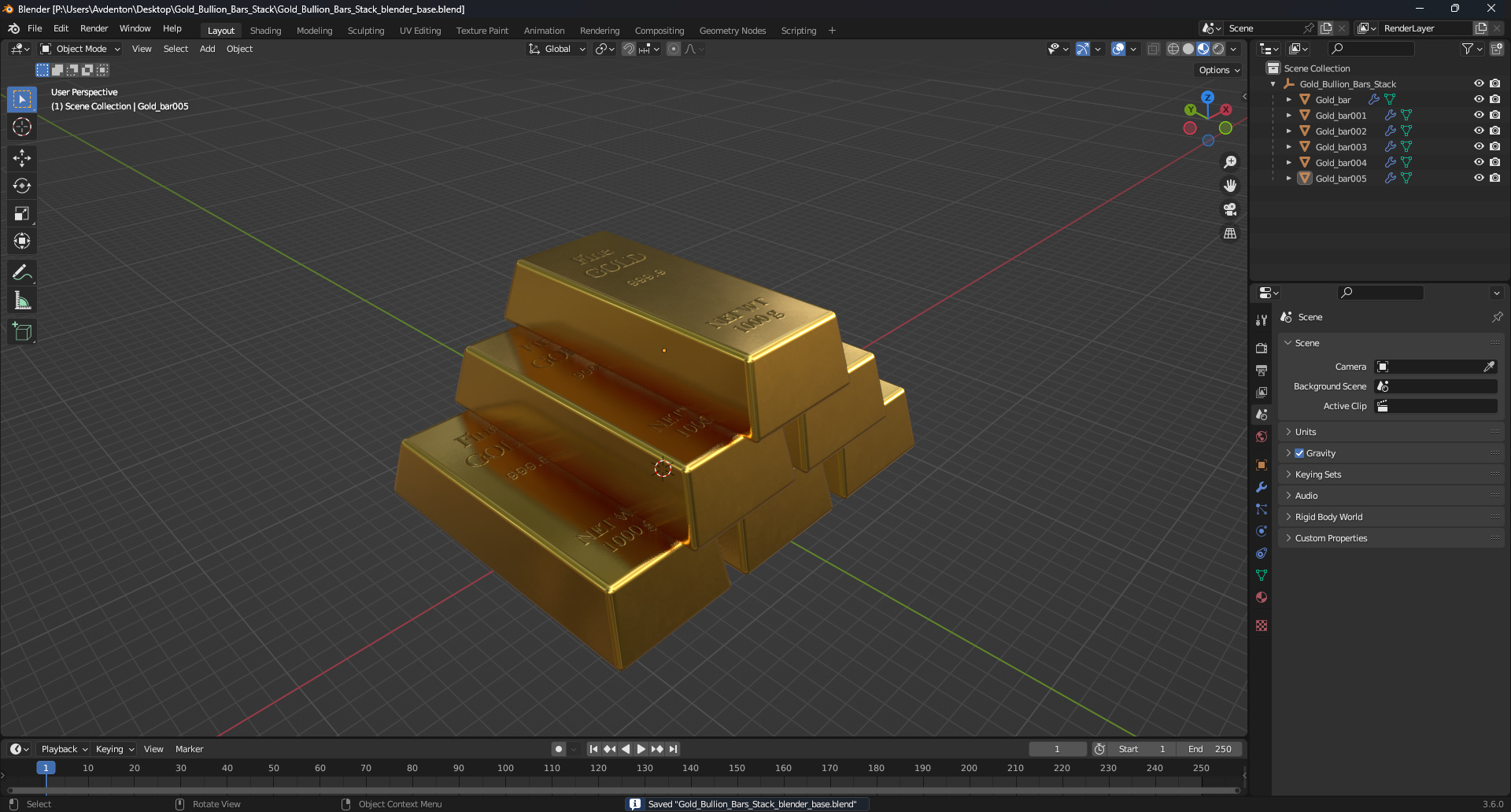Toggle viewport overlays button
Image resolution: width=1511 pixels, height=812 pixels.
1118,49
